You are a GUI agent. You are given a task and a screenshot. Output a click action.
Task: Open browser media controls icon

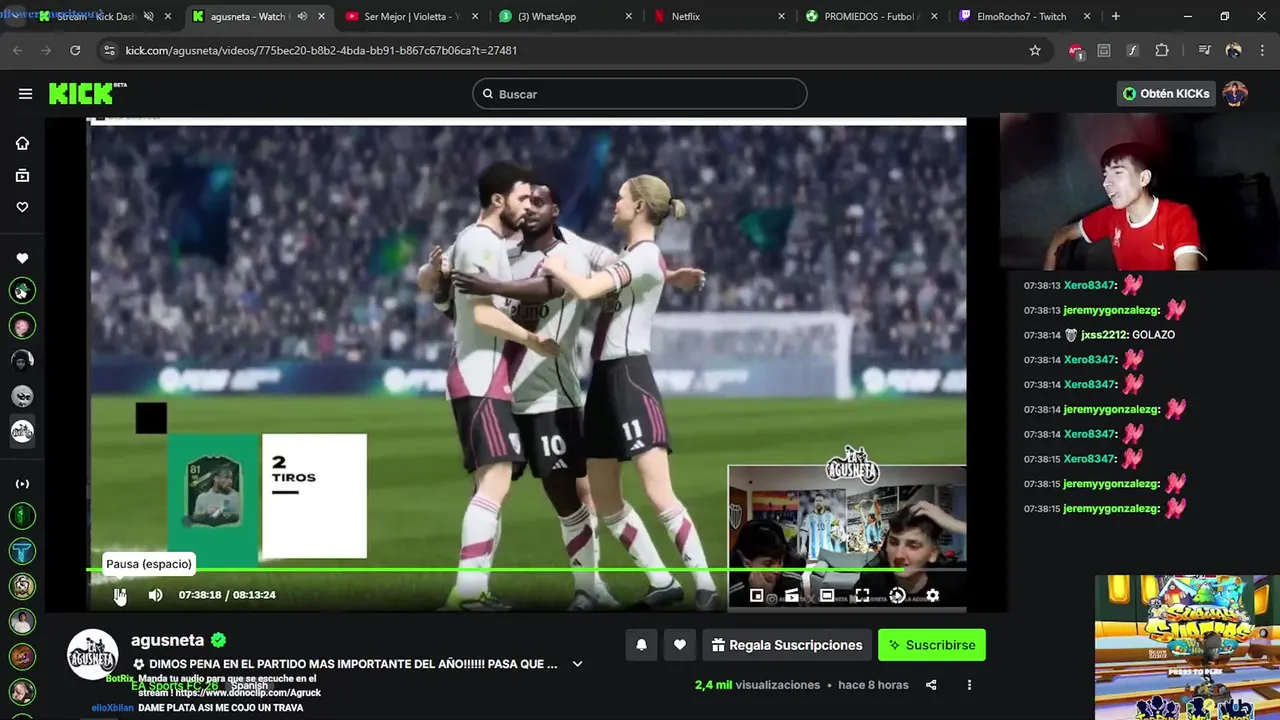pos(1205,50)
